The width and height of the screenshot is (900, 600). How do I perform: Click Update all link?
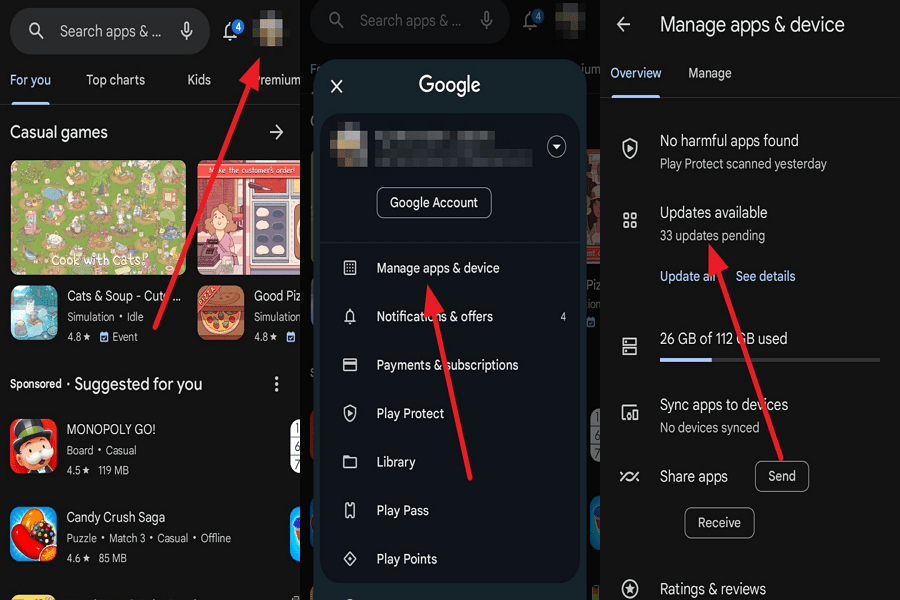point(688,276)
